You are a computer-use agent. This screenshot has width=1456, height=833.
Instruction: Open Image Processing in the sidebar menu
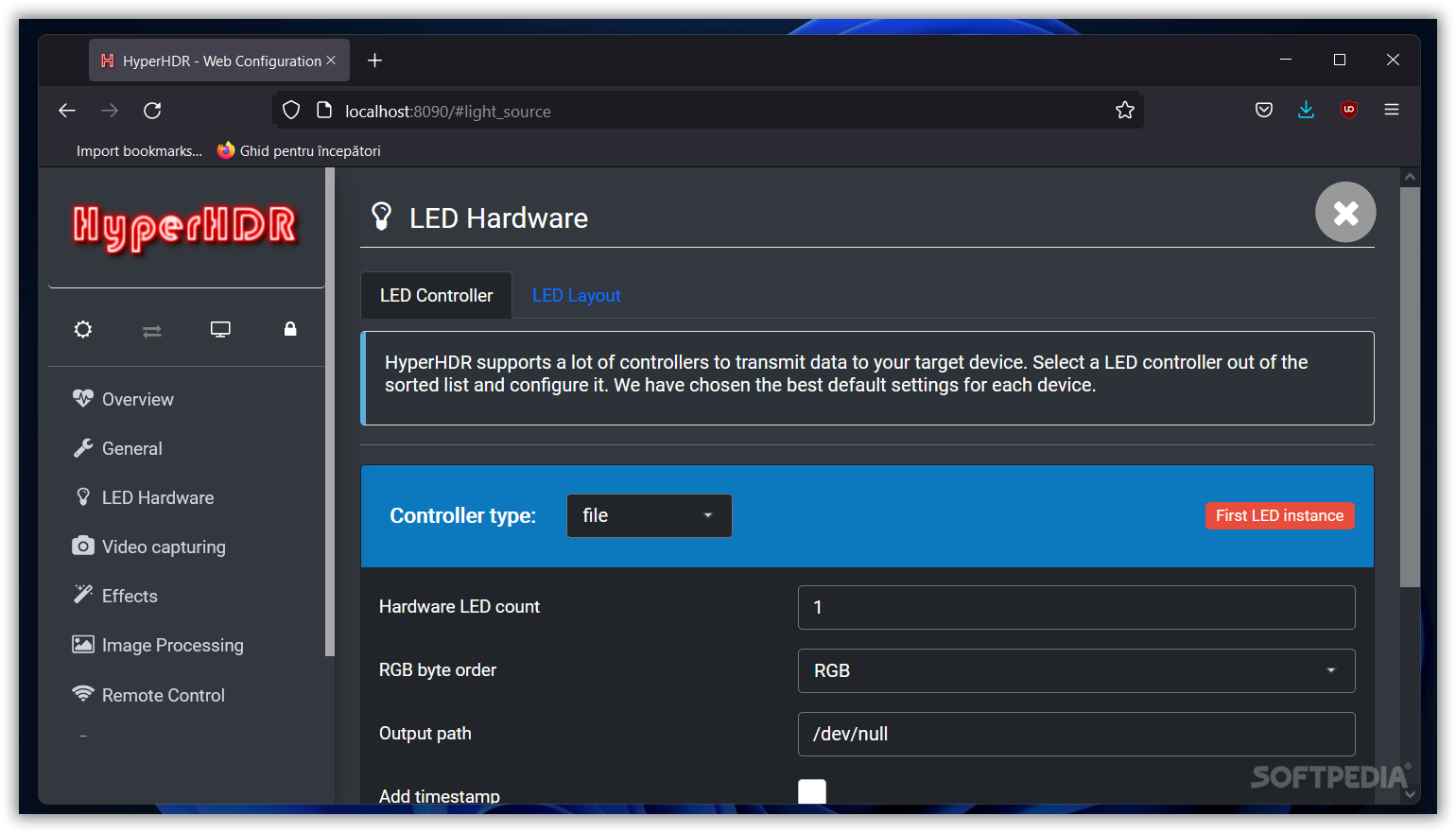(173, 645)
